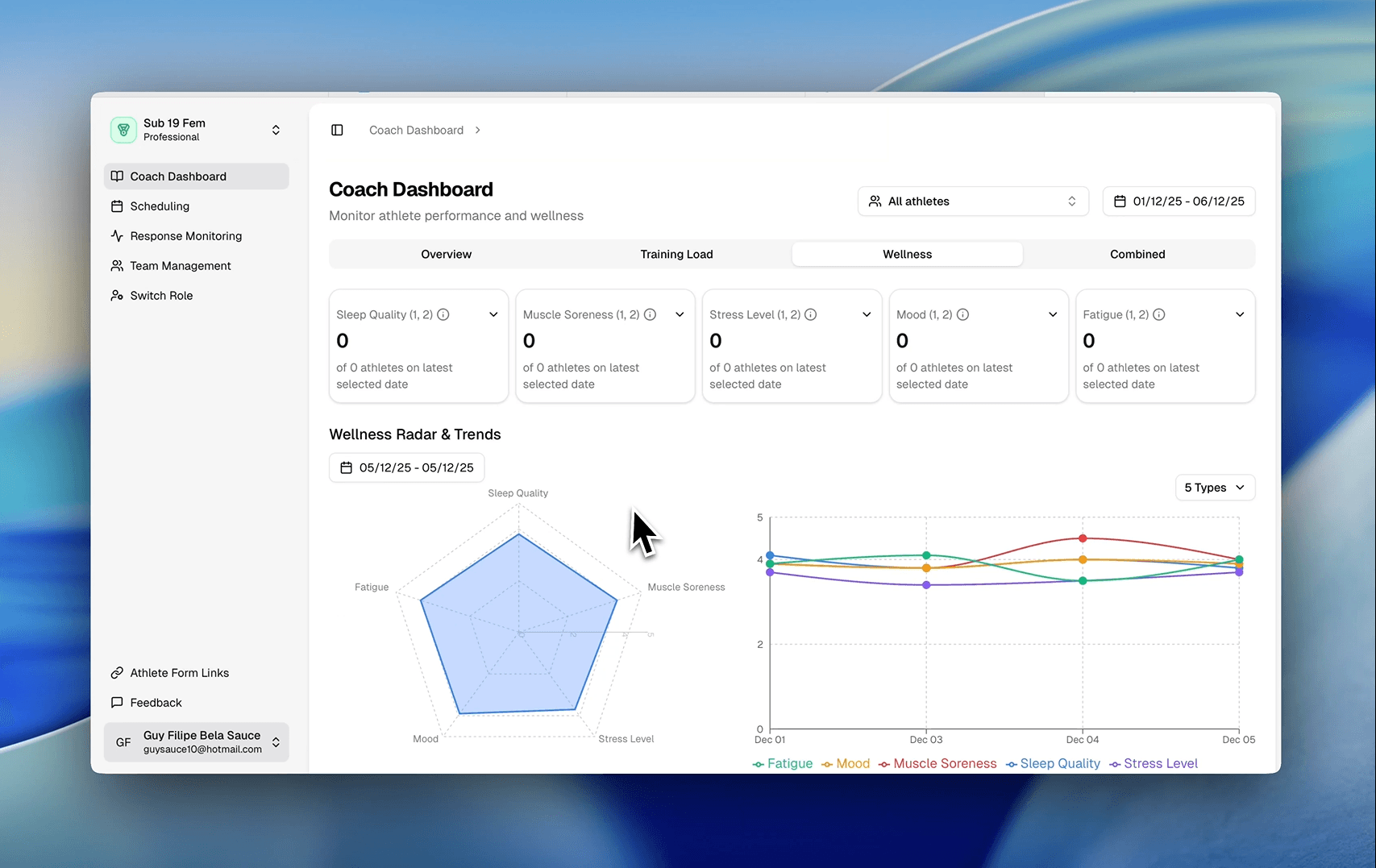Image resolution: width=1376 pixels, height=868 pixels.
Task: Click the Muscle Soreness info icon
Action: tap(650, 314)
